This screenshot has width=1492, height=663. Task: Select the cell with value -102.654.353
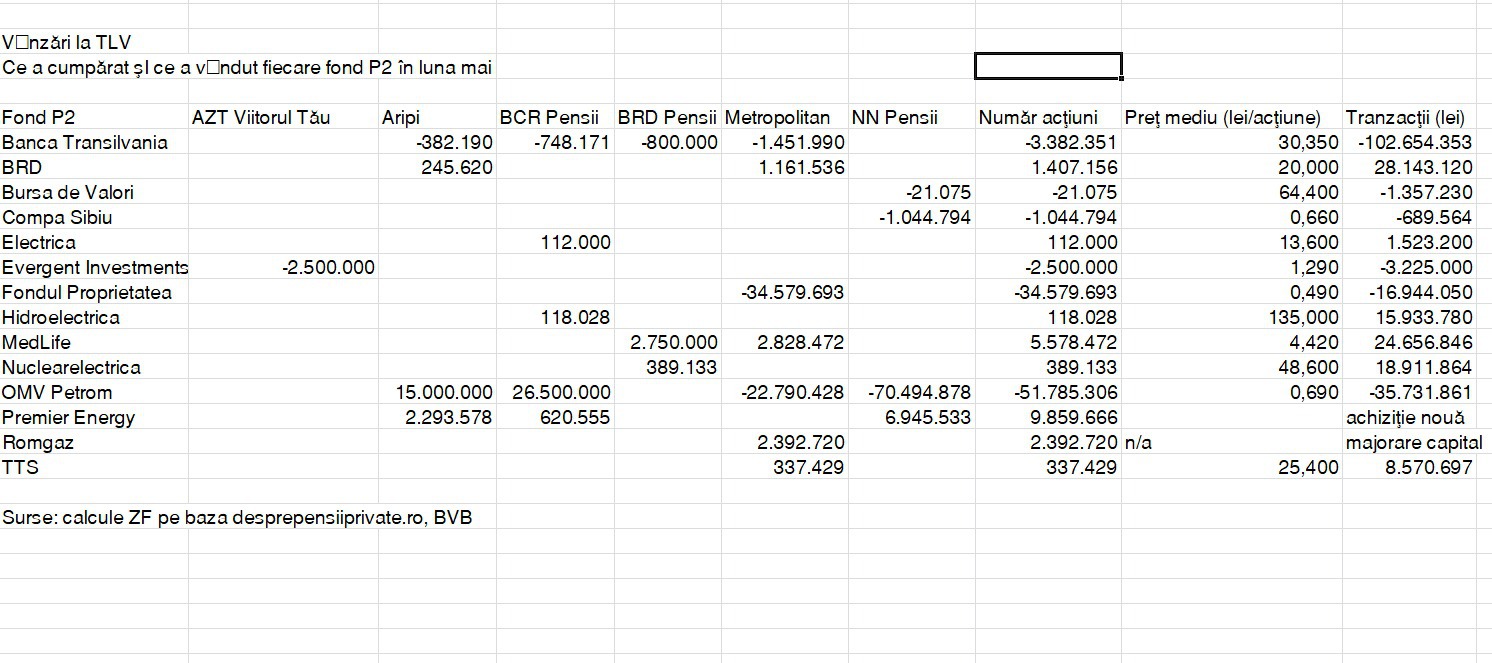tap(1415, 142)
